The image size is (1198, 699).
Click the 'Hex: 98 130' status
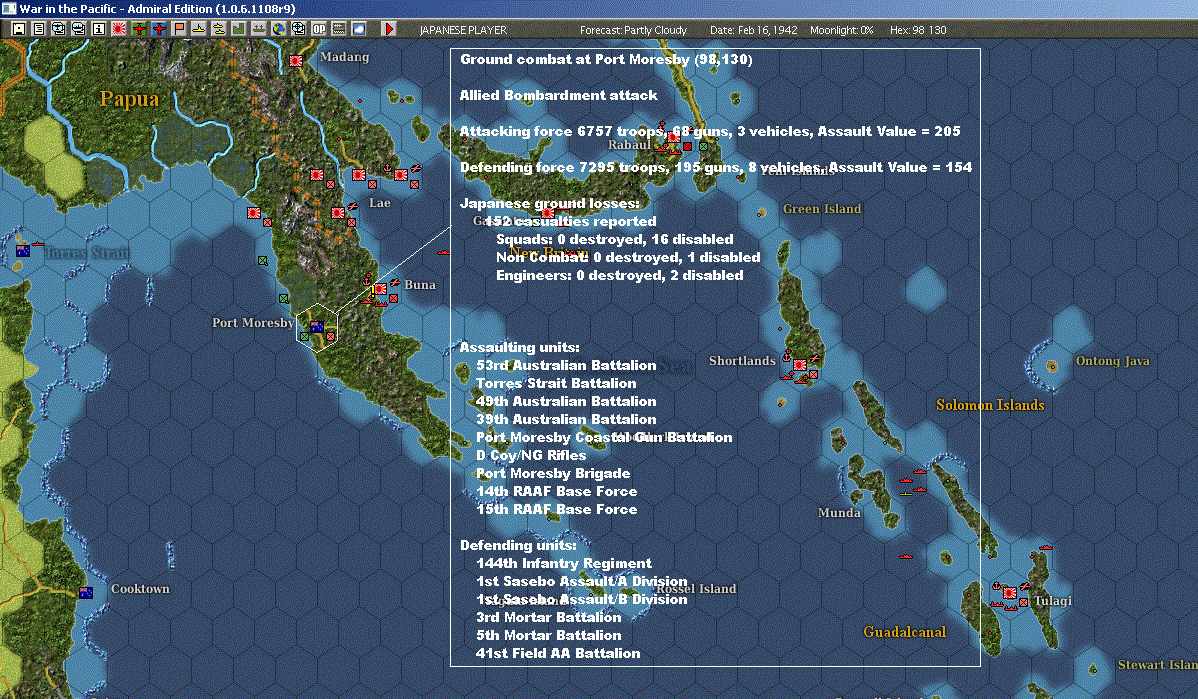pyautogui.click(x=918, y=30)
